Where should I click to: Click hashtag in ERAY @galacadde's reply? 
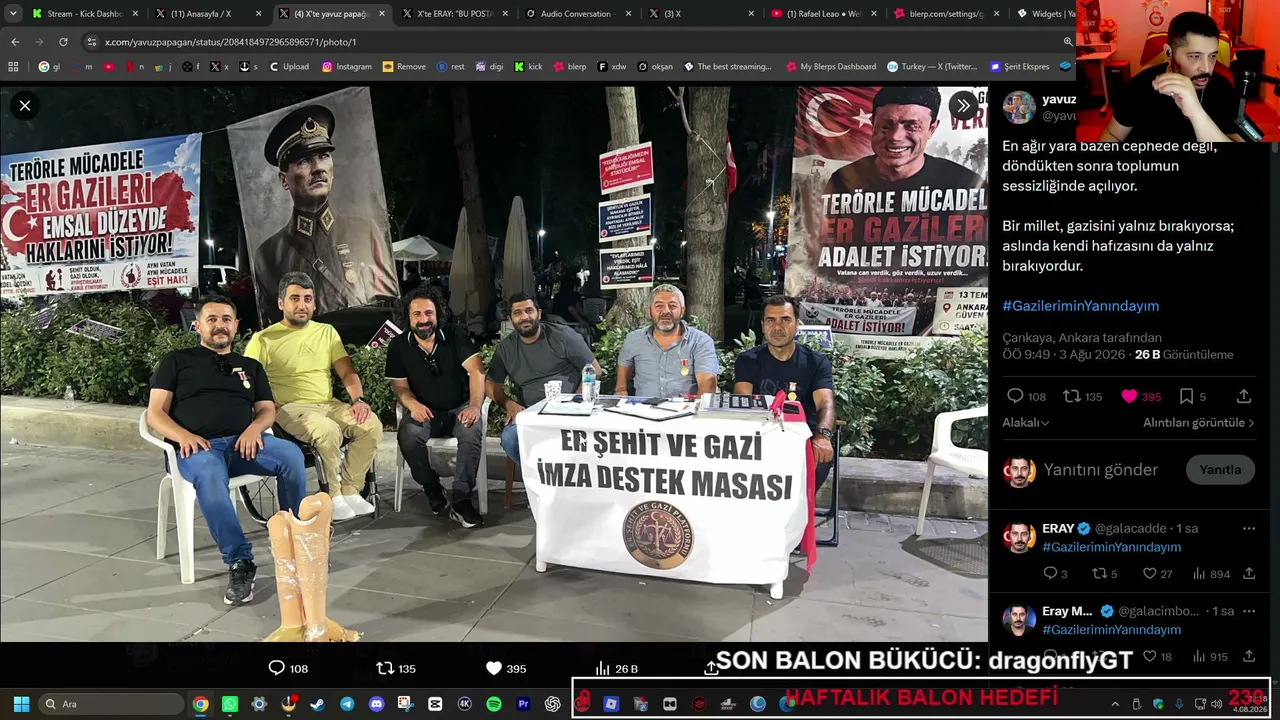(x=1112, y=547)
